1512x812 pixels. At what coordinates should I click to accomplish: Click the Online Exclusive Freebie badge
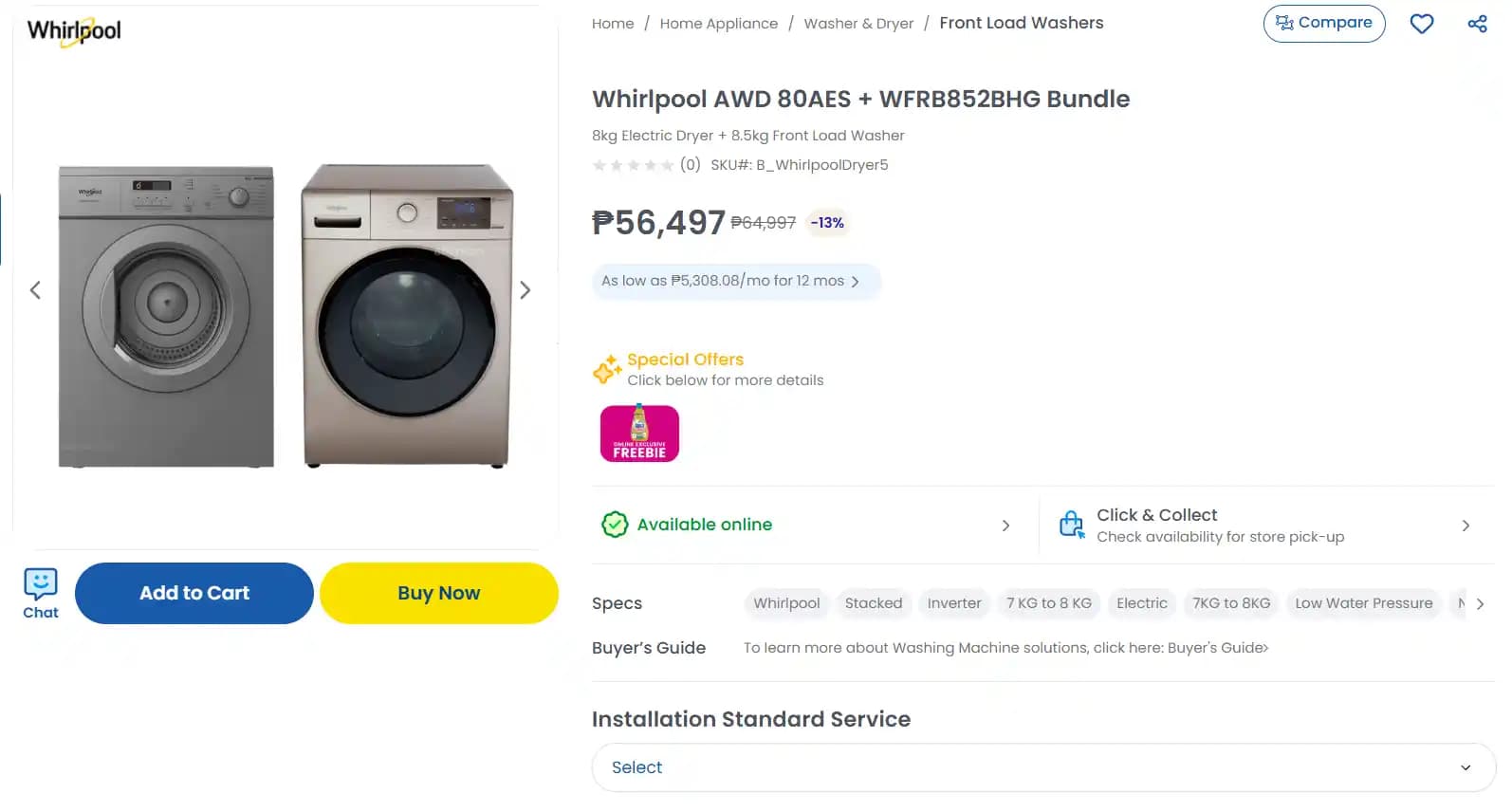click(x=639, y=434)
